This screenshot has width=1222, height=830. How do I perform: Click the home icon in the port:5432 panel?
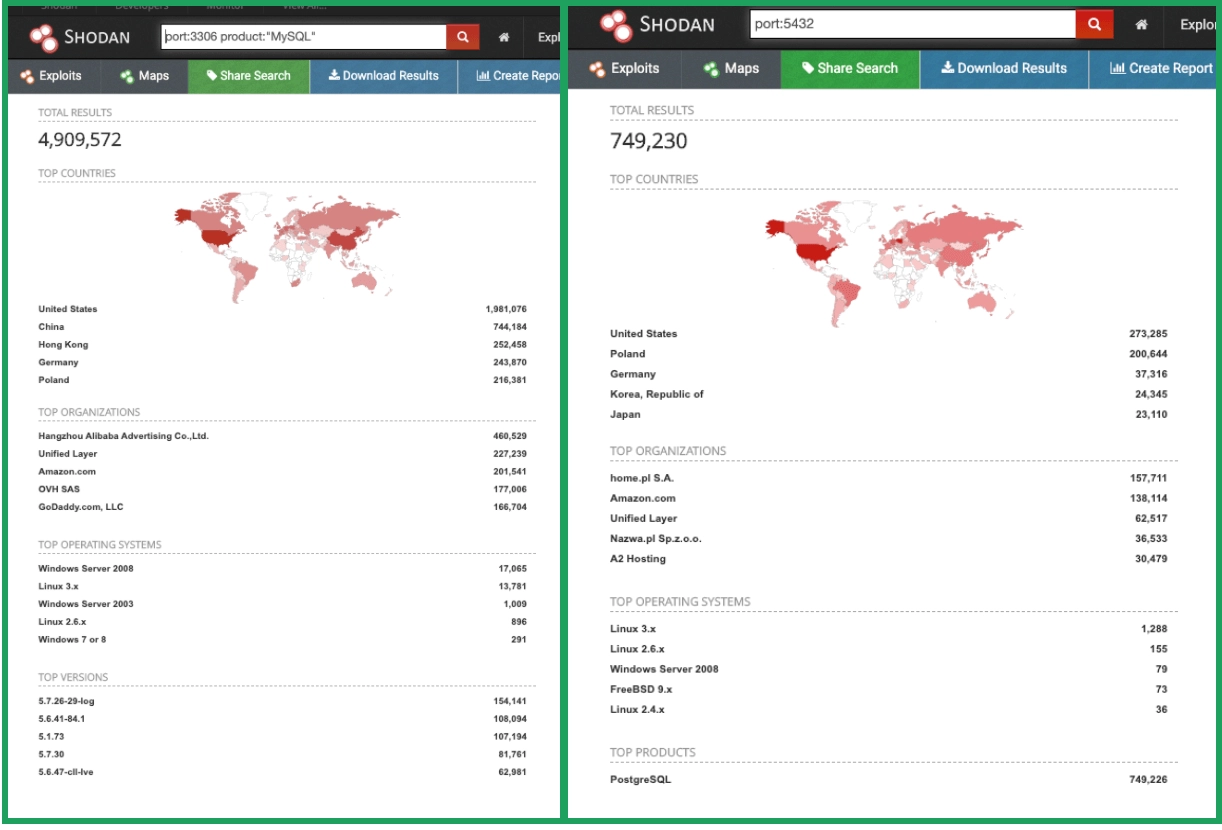coord(1141,24)
